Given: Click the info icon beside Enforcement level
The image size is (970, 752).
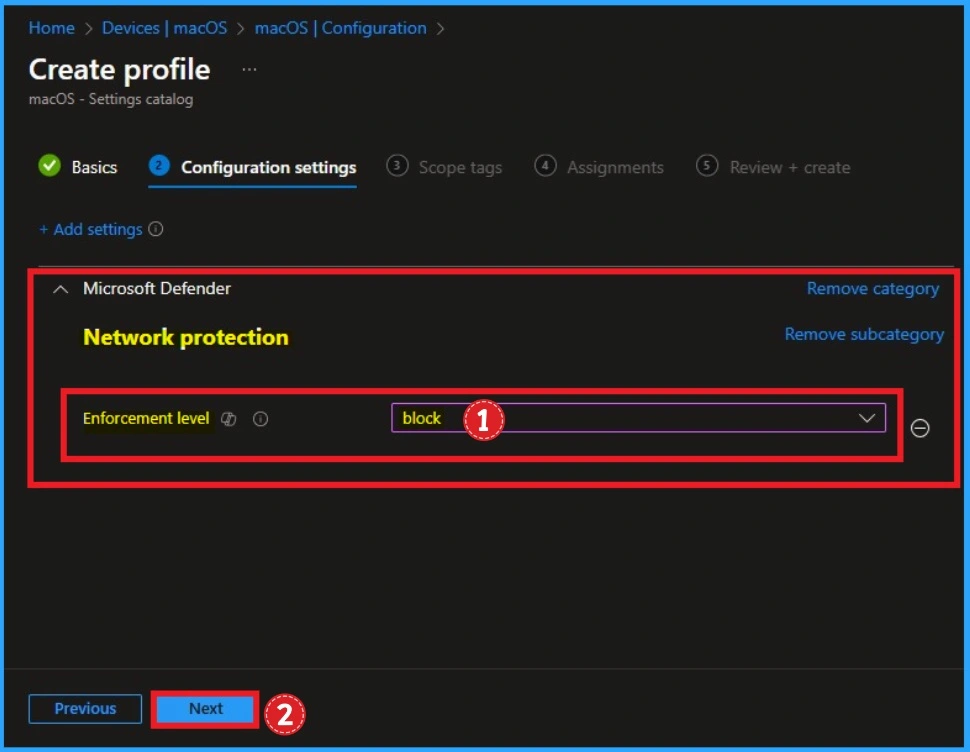Looking at the screenshot, I should (260, 419).
